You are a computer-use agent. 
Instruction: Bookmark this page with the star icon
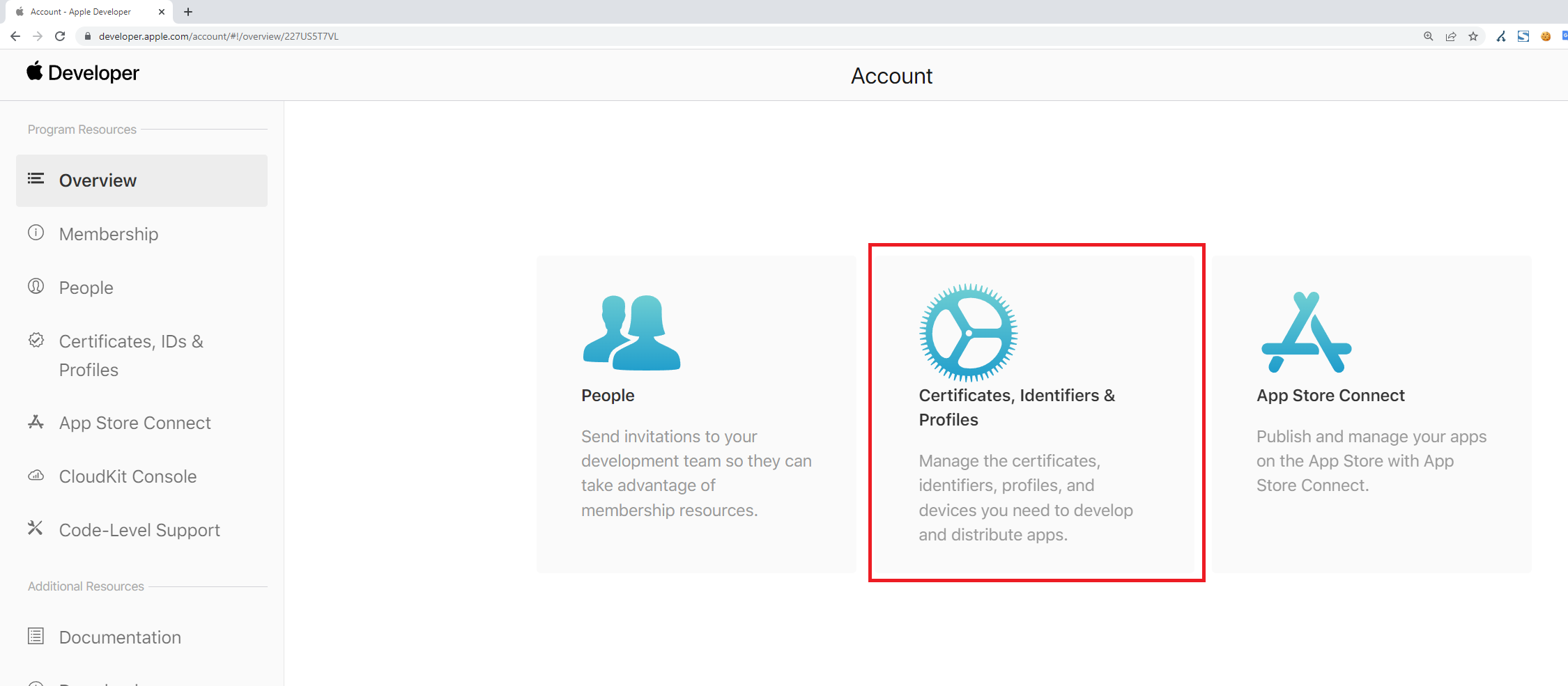[x=1473, y=36]
